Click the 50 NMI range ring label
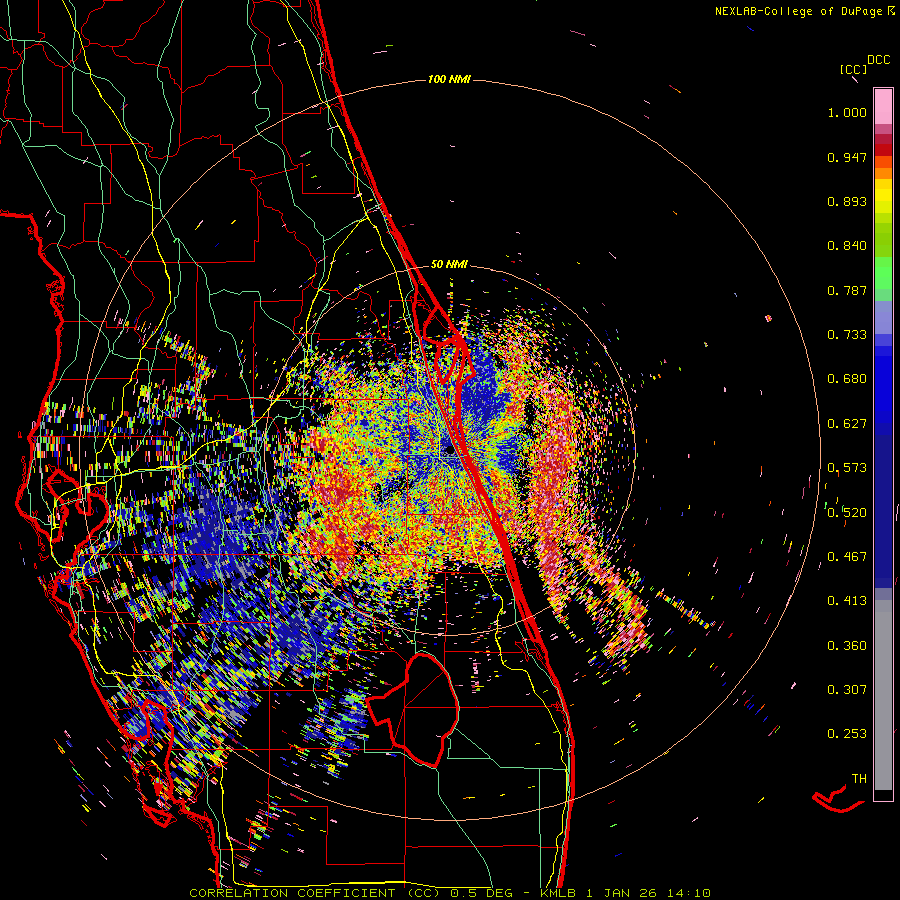Screen dimensions: 900x900 [449, 264]
